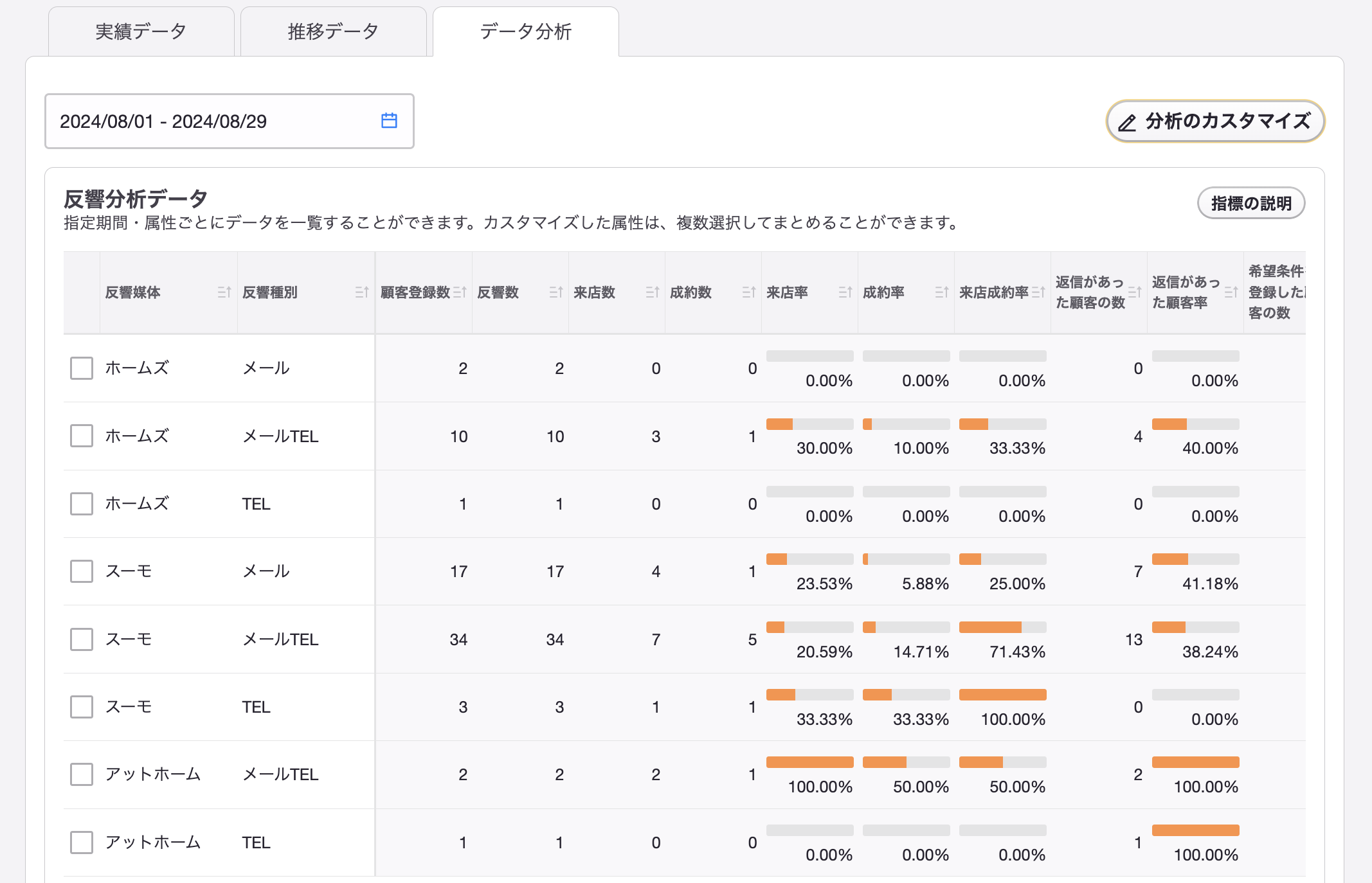Sort by 来店率 column icon
This screenshot has width=1372, height=883.
[x=845, y=292]
